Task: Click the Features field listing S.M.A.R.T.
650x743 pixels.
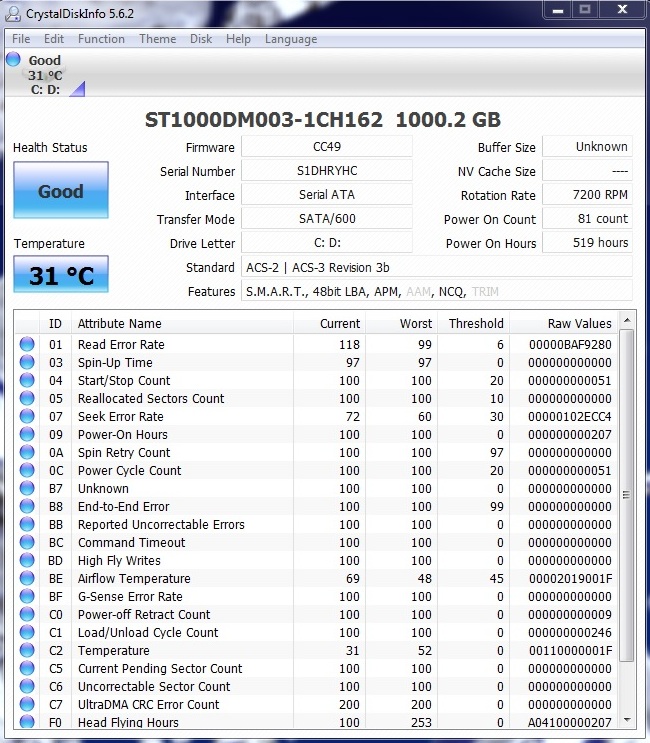Action: click(x=437, y=291)
